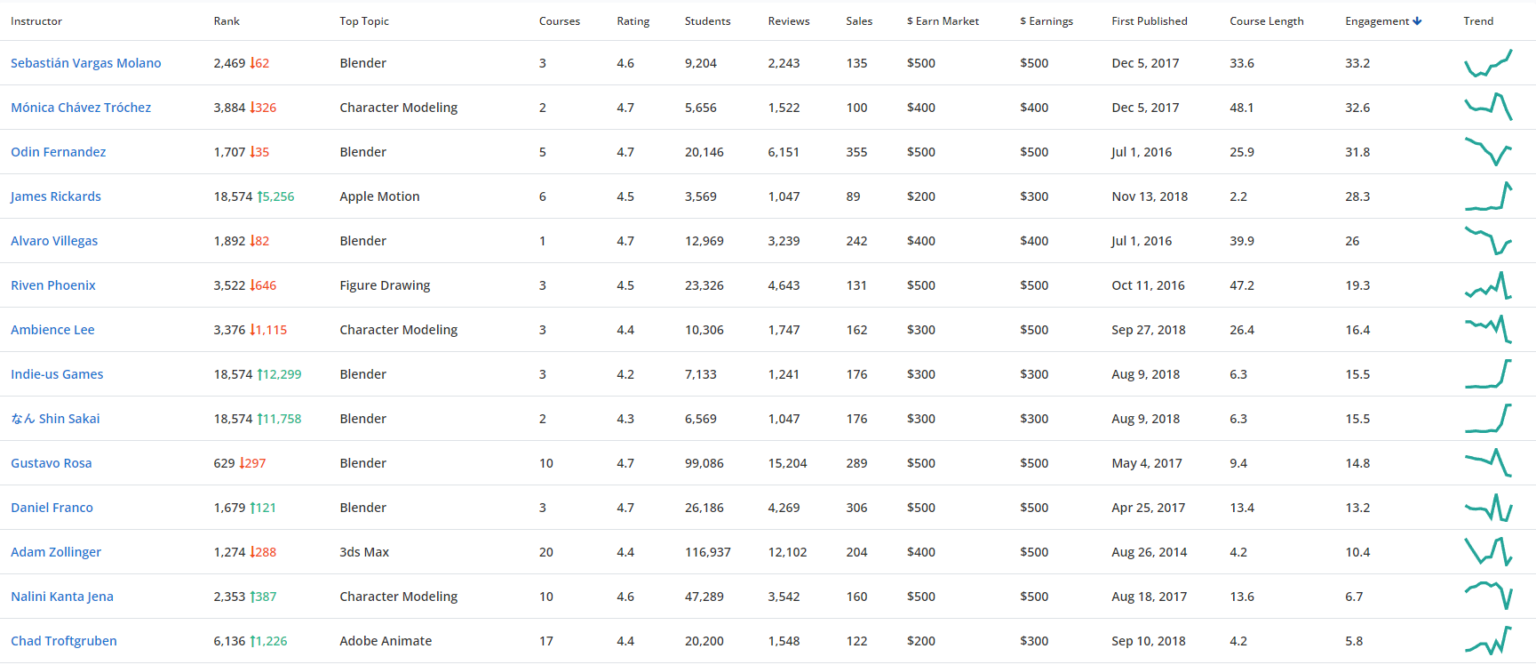The image size is (1536, 665).
Task: Click the Top Topic column header
Action: (364, 21)
